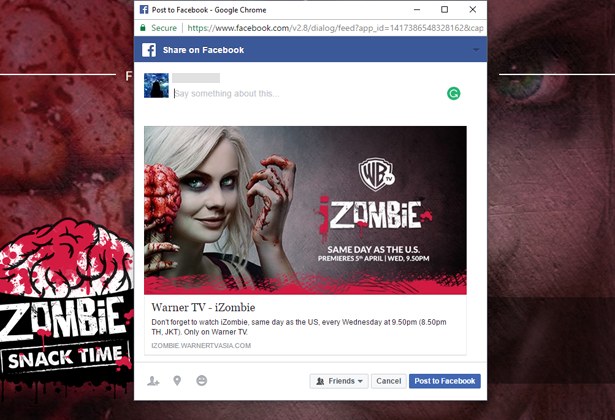This screenshot has height=420, width=615.
Task: Tag friends with the person-plus icon
Action: tap(153, 381)
